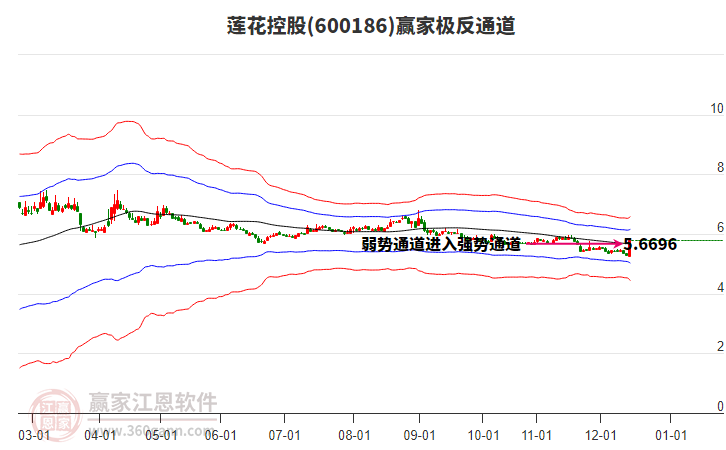
Task: Click the 05-01 date label
Action: coord(161,435)
